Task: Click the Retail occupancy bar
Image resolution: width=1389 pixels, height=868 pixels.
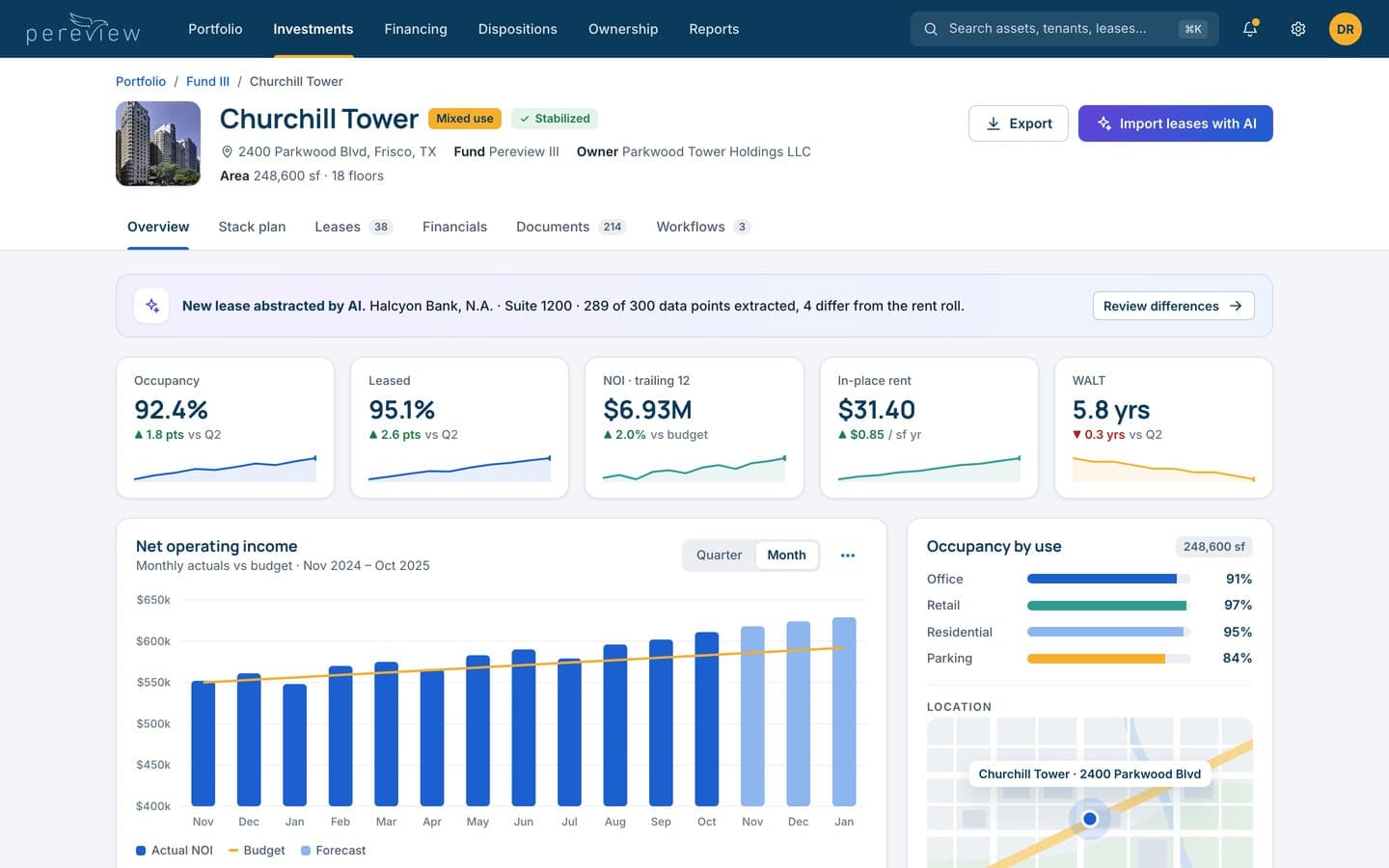Action: (x=1108, y=606)
